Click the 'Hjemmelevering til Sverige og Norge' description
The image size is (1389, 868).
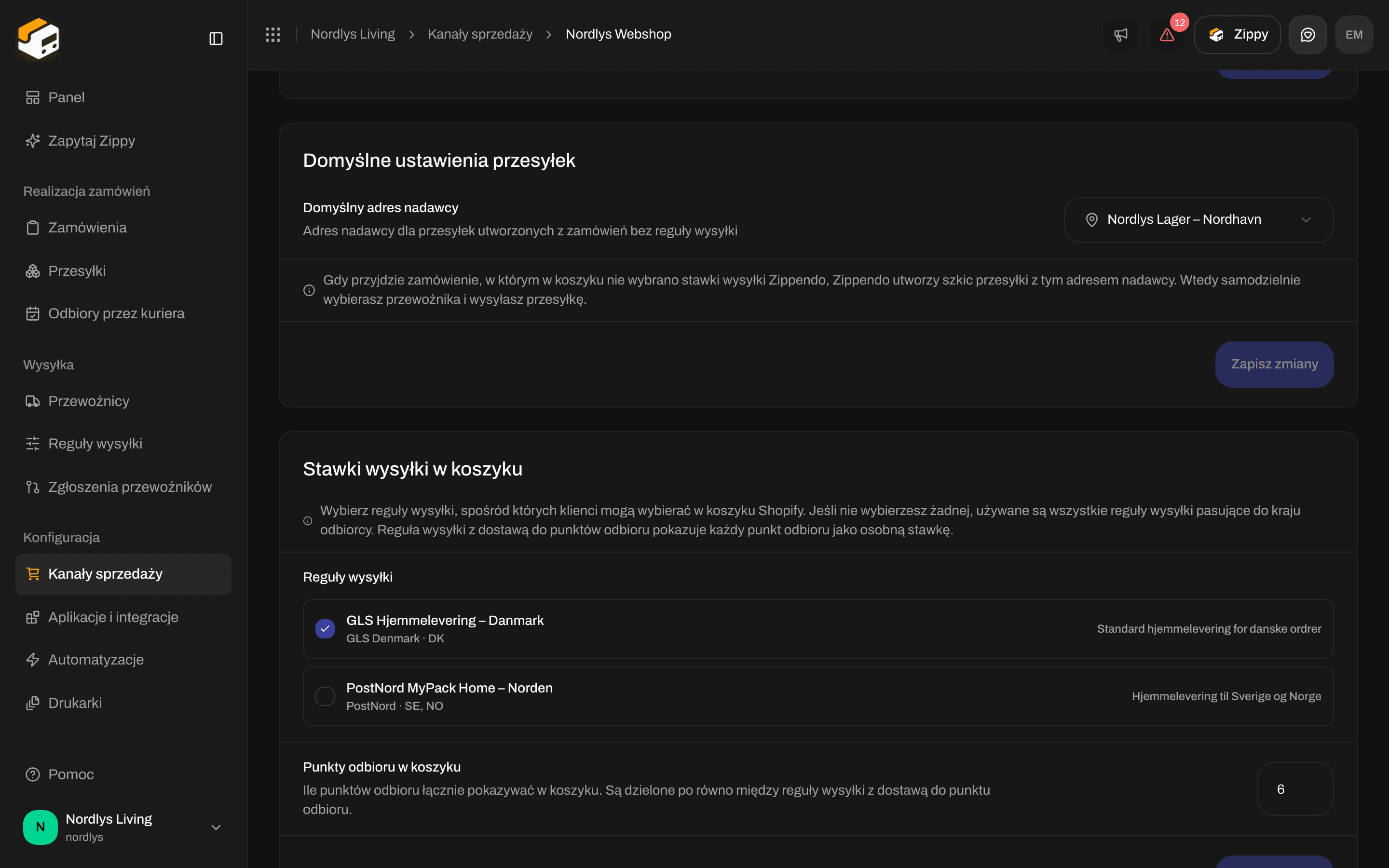coord(1226,696)
